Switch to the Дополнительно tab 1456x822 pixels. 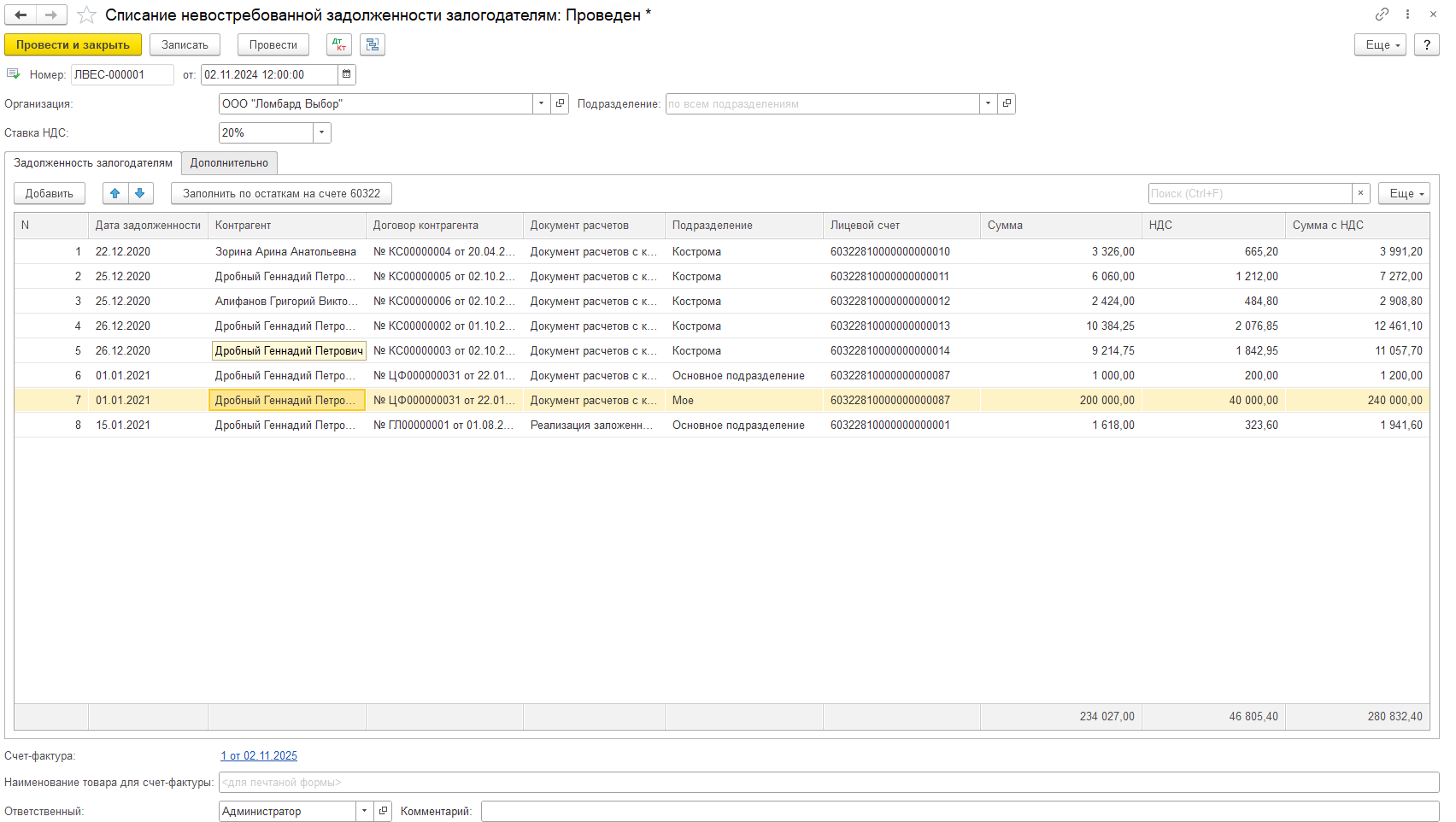pyautogui.click(x=229, y=163)
